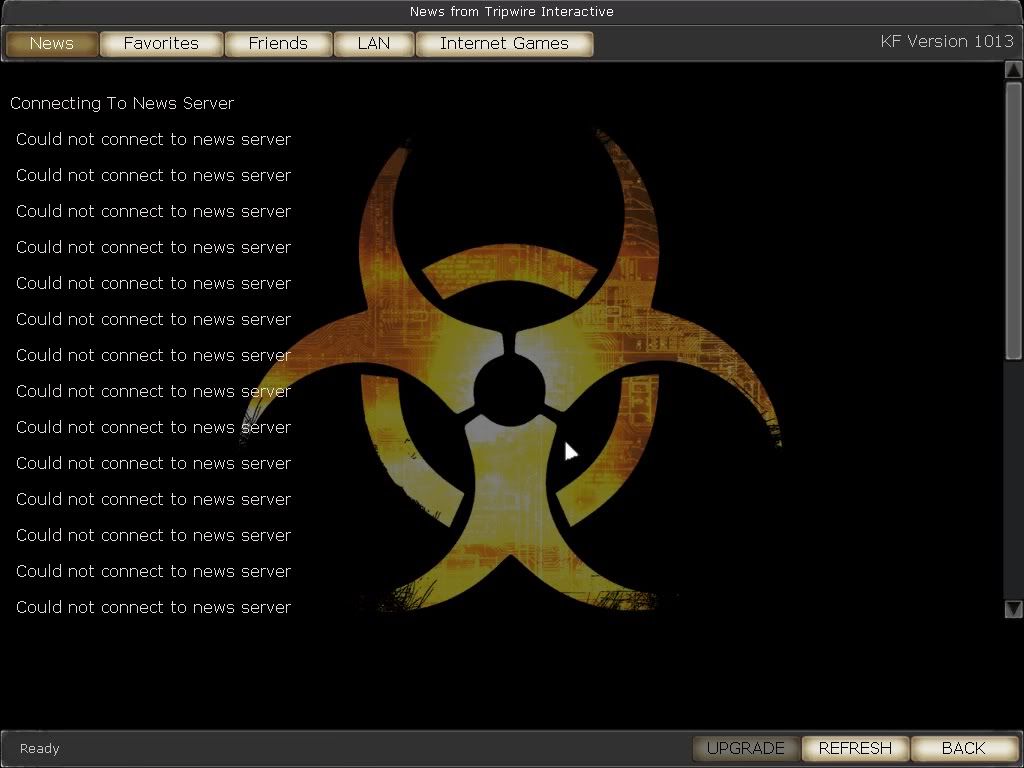Switch to the News tab
The image size is (1024, 768).
[52, 43]
